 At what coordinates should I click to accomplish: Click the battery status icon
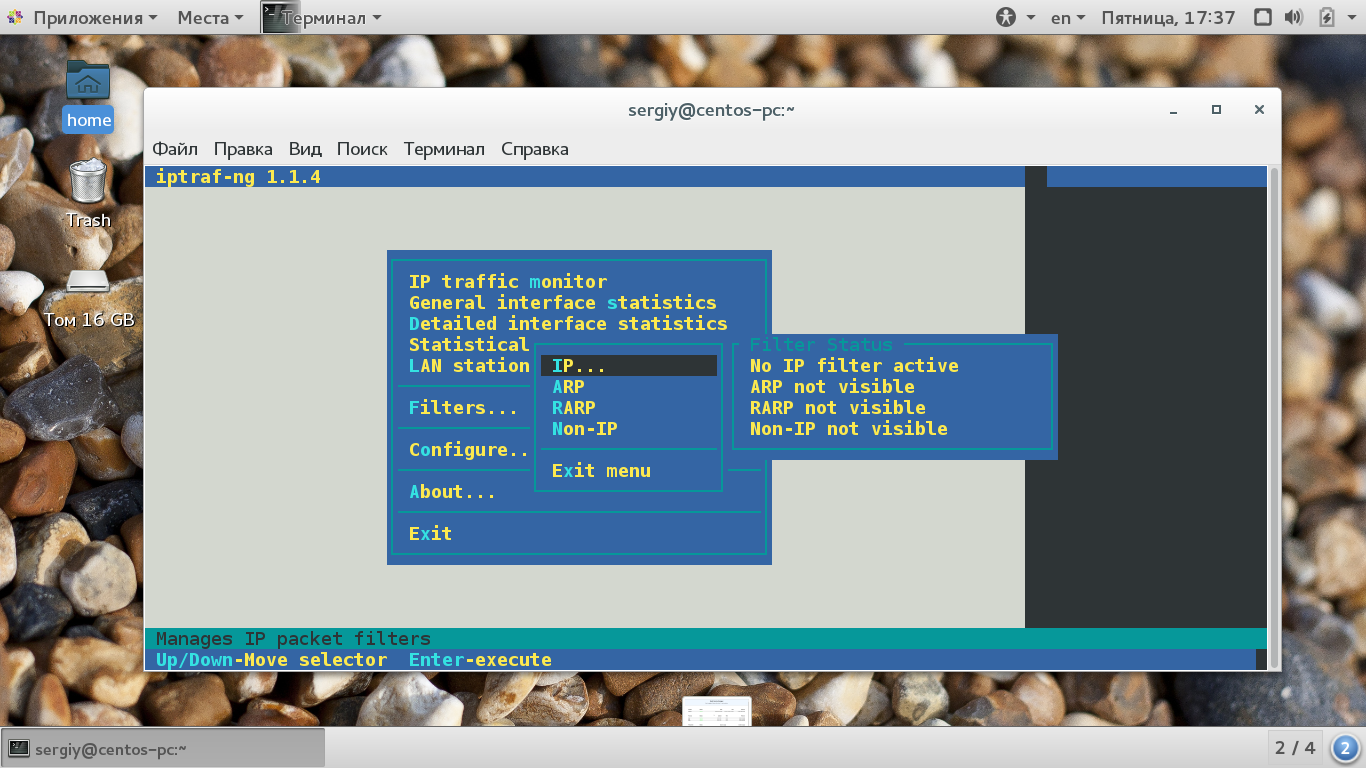(1326, 17)
